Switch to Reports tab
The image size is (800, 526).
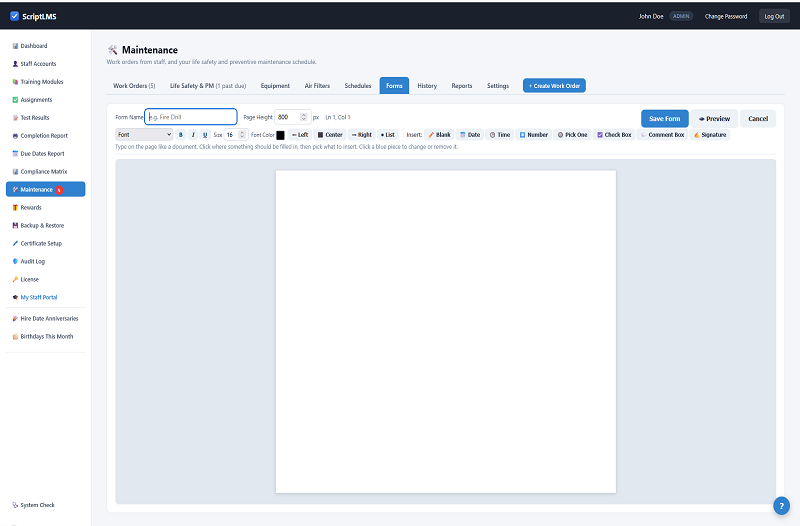point(462,86)
